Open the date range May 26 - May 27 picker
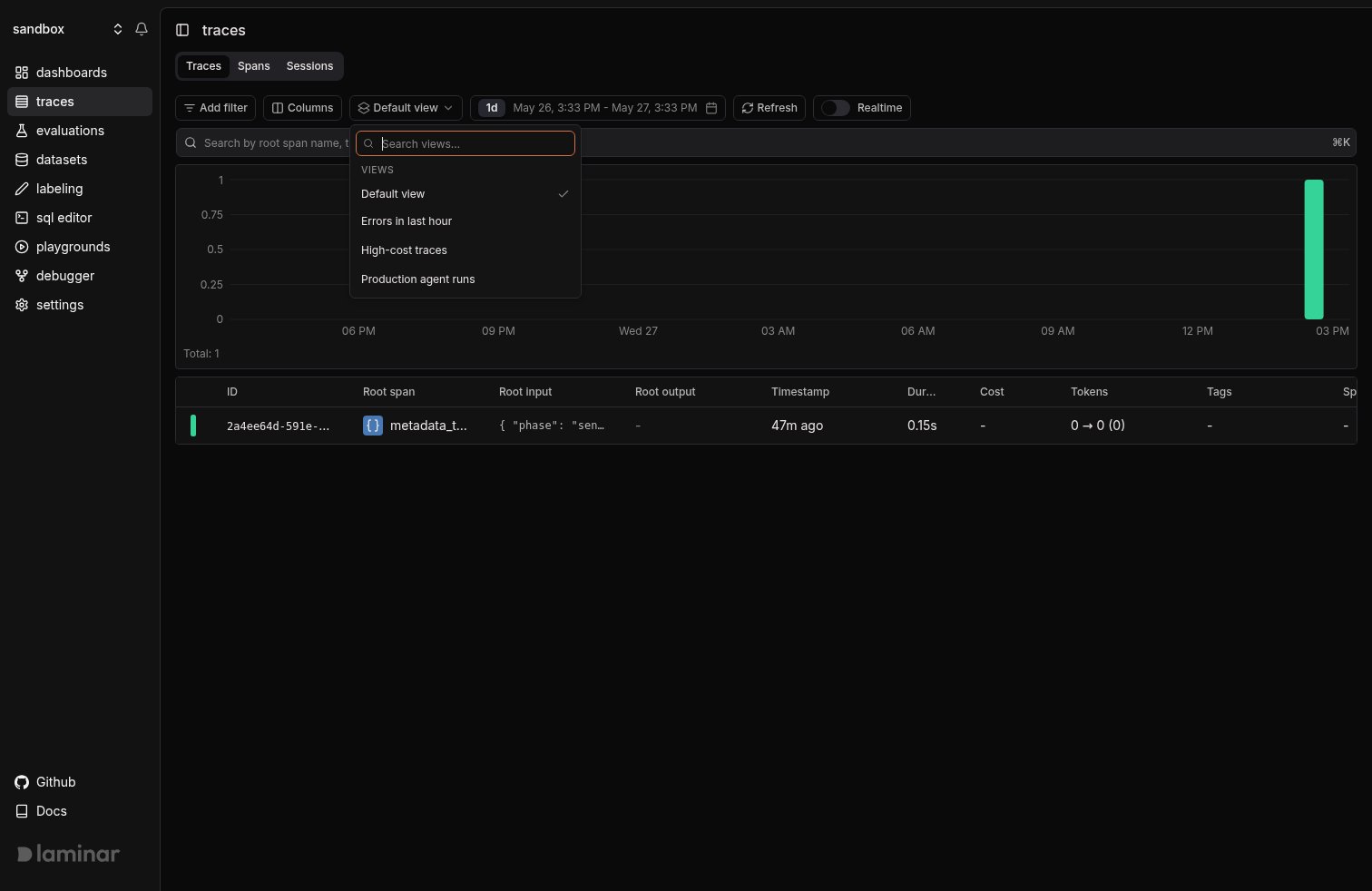 click(x=605, y=108)
